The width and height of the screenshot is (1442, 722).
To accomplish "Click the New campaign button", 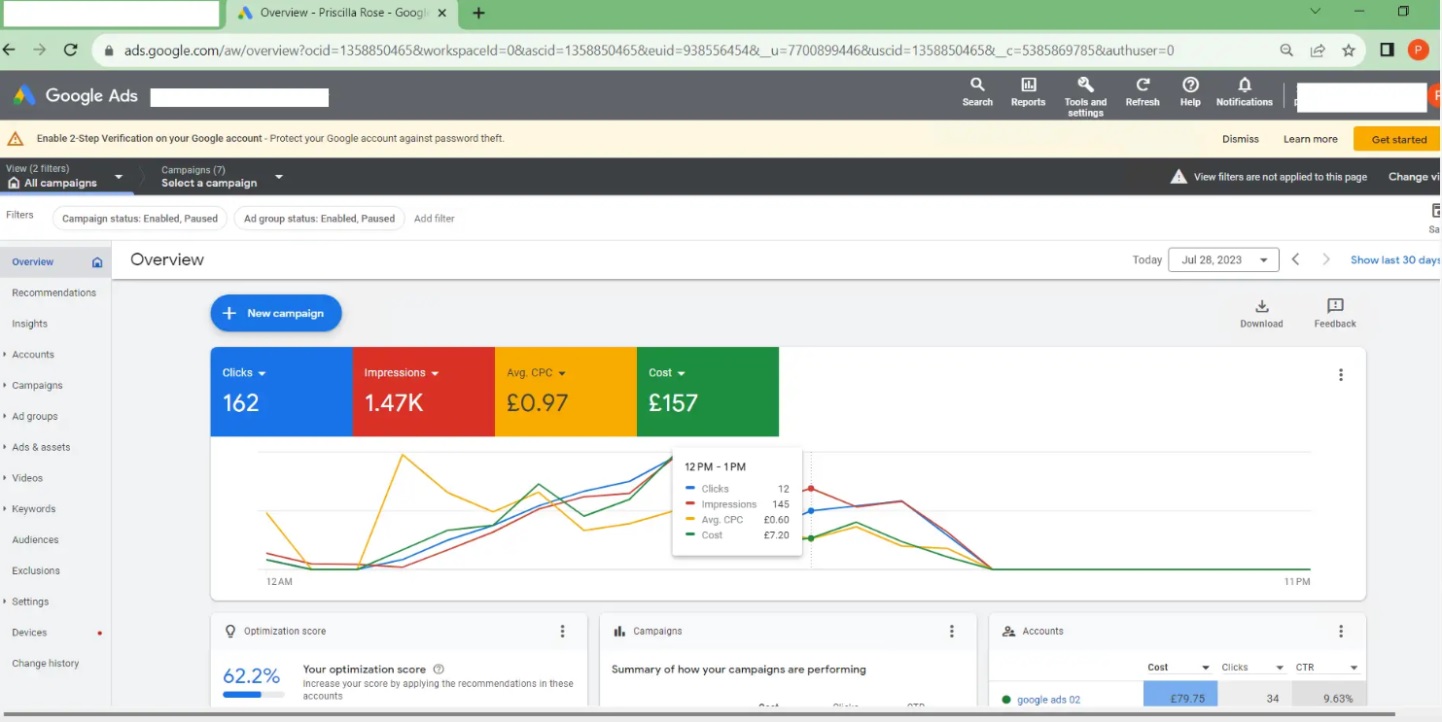I will 276,313.
